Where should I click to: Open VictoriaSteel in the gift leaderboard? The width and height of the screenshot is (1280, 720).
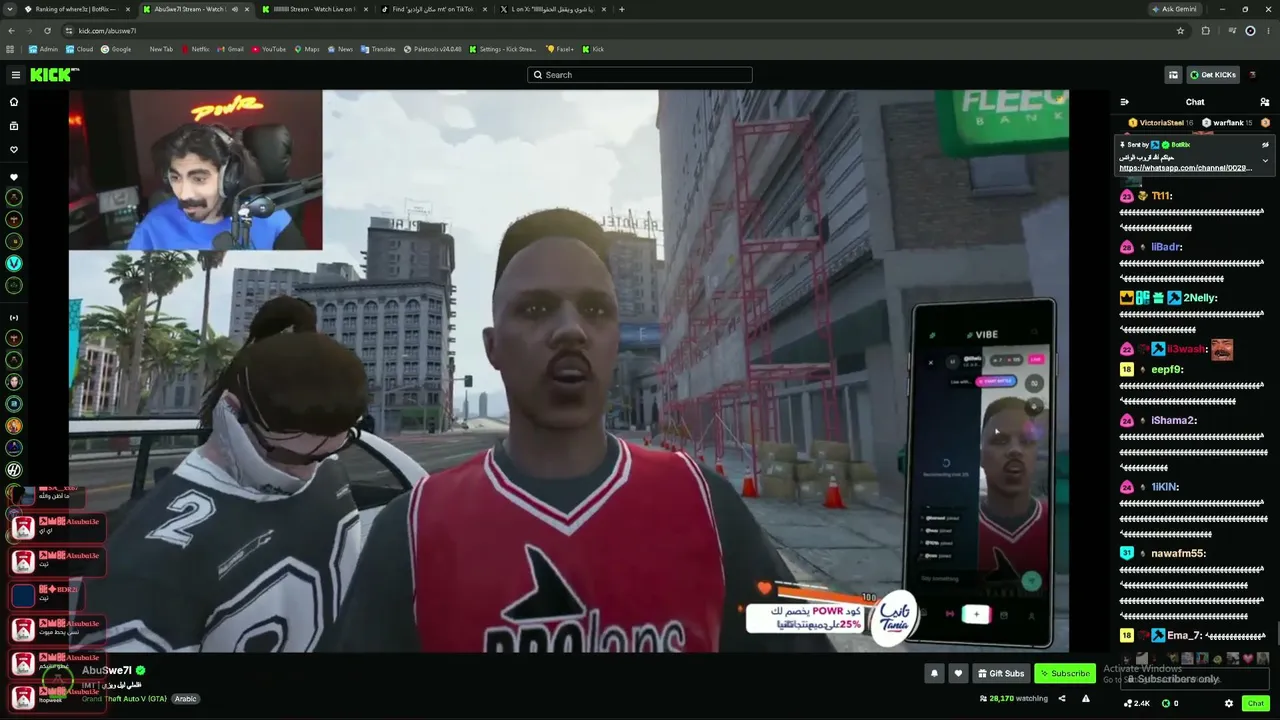[1160, 123]
